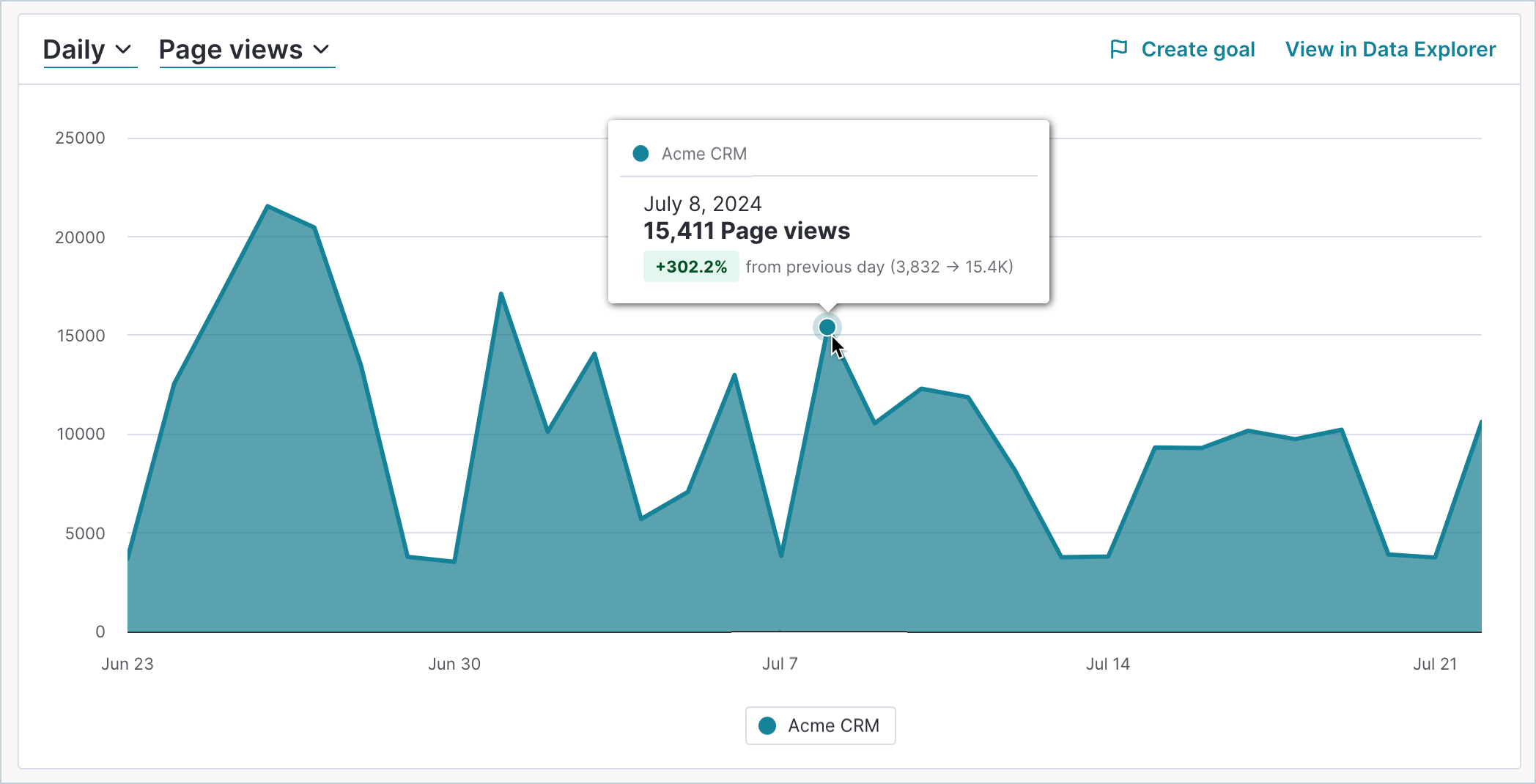
Task: Open the Daily interval dropdown
Action: [89, 50]
